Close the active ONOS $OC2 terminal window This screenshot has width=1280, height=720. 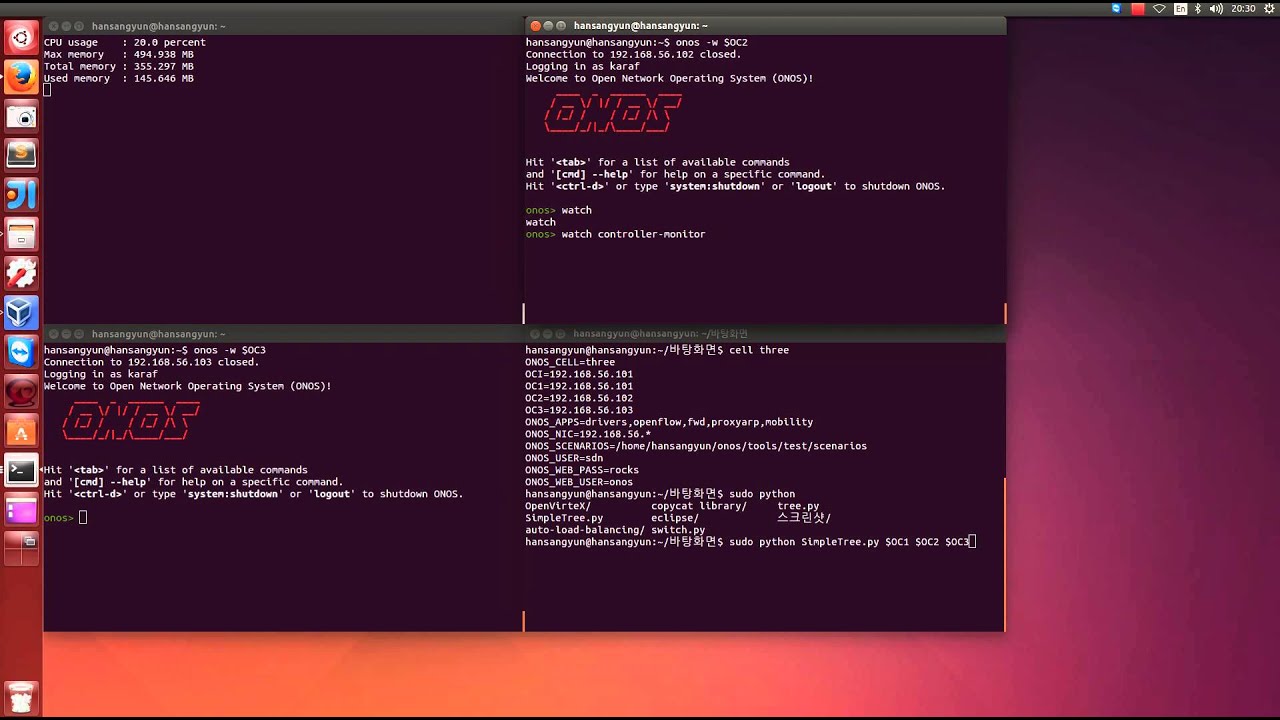535,25
